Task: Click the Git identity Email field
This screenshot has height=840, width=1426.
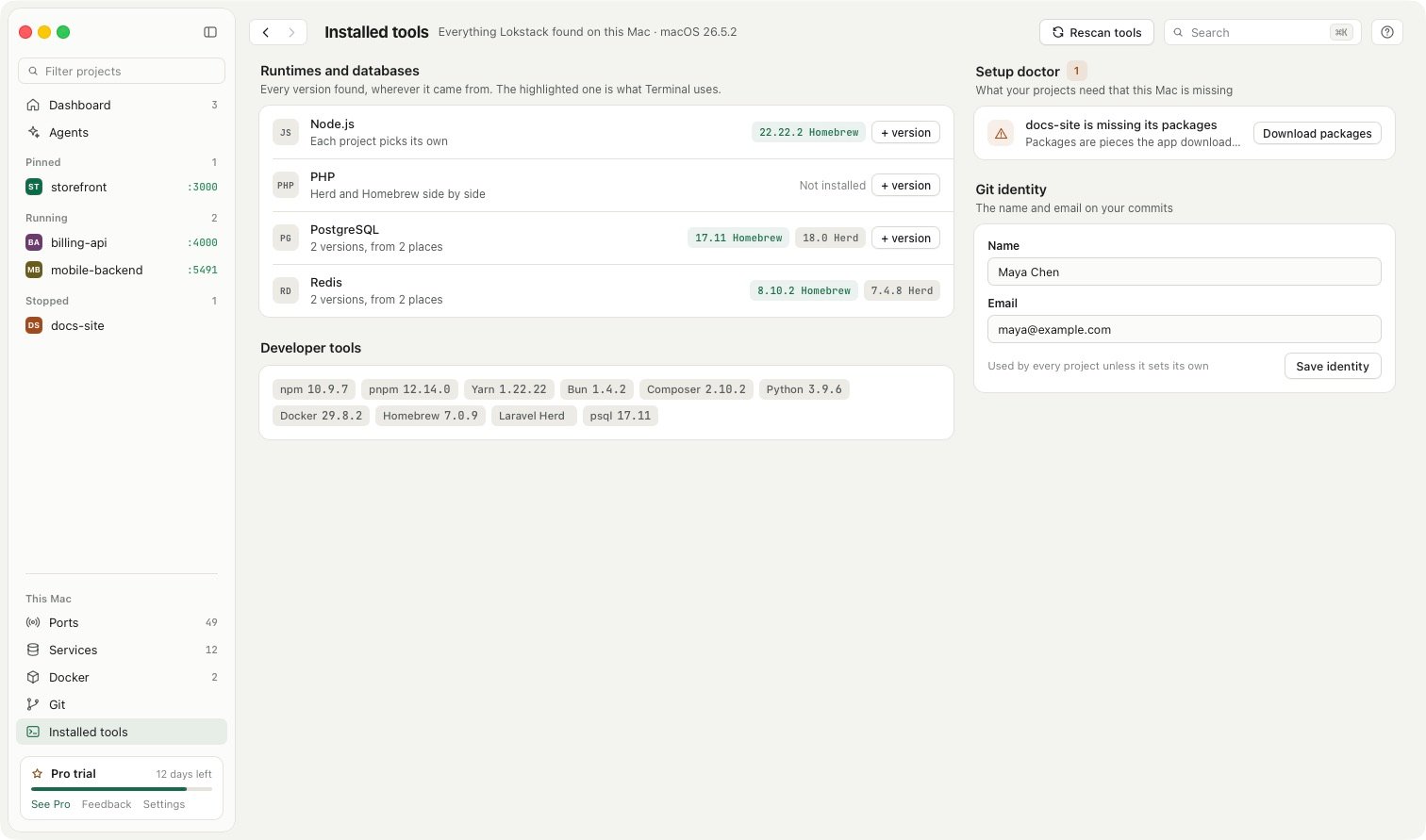Action: coord(1184,329)
